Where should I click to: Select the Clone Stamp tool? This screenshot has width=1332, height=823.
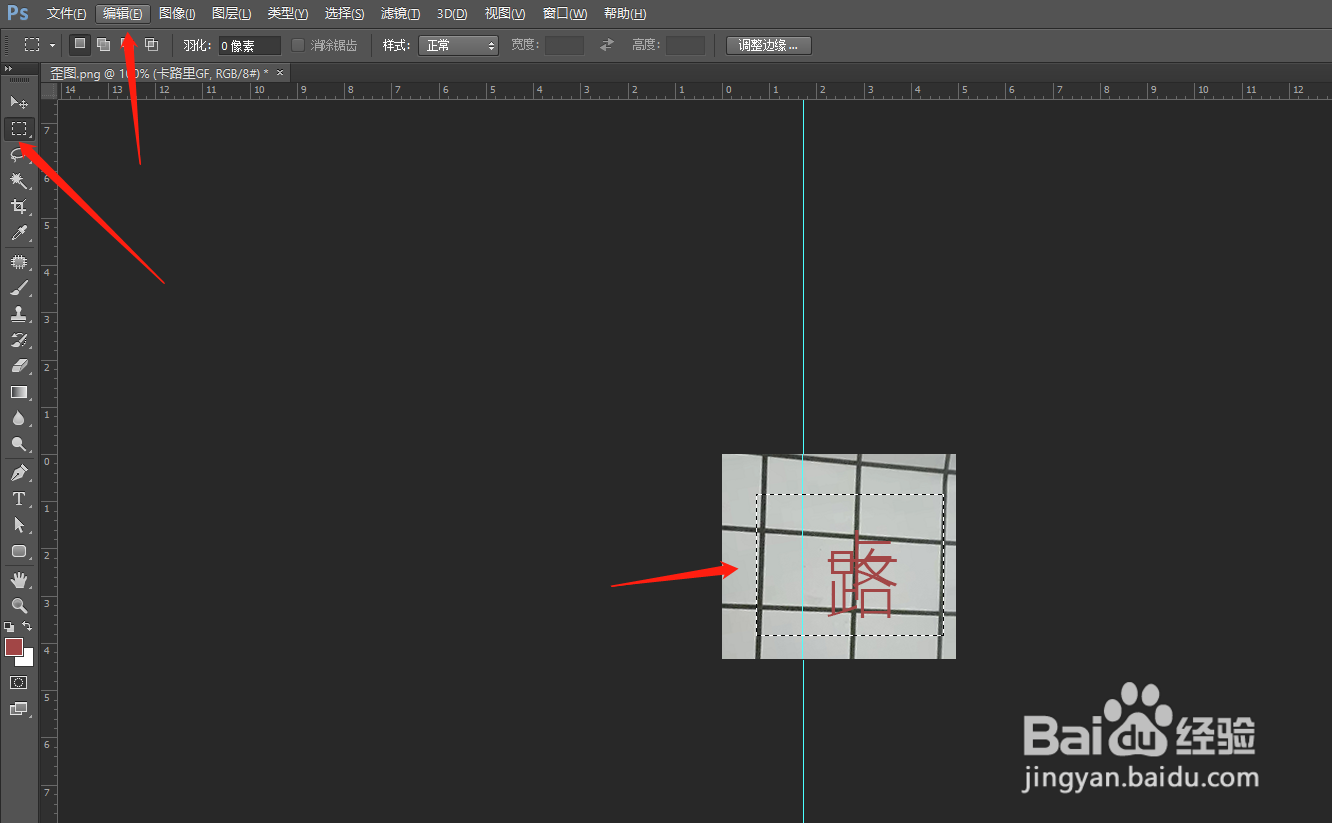(x=19, y=314)
